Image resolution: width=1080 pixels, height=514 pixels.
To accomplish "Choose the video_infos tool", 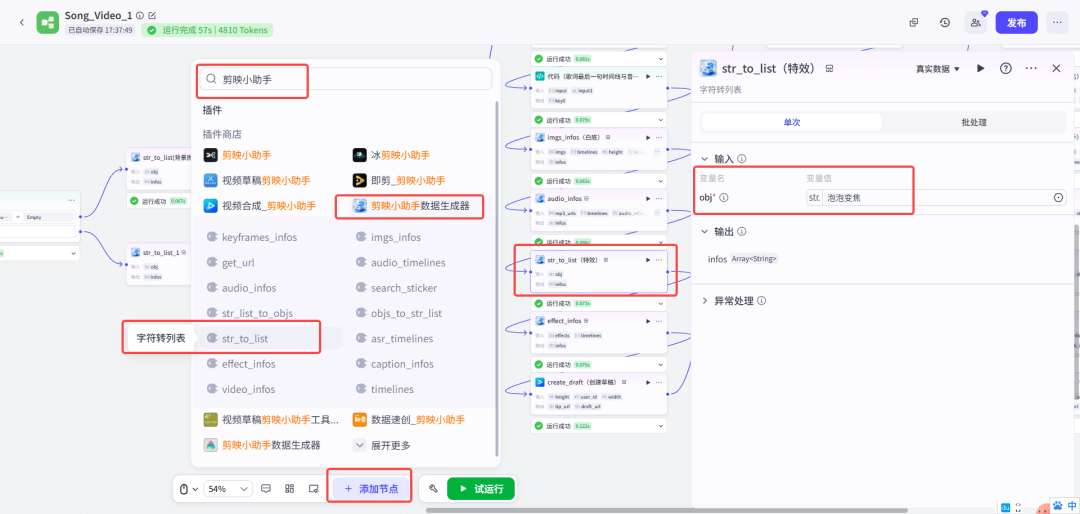I will pos(240,389).
